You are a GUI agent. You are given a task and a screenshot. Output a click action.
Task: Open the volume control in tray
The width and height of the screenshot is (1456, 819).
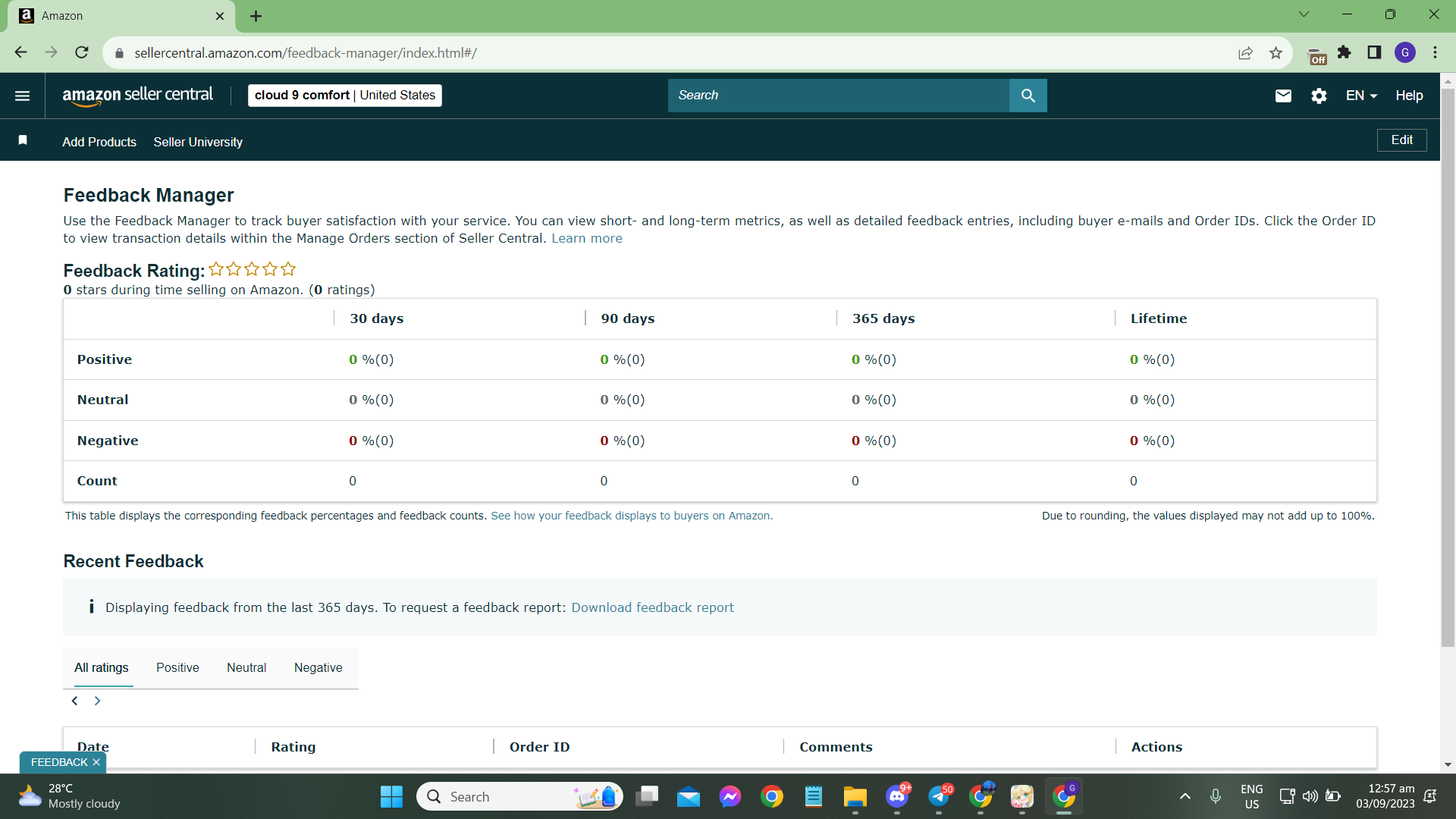[x=1310, y=796]
